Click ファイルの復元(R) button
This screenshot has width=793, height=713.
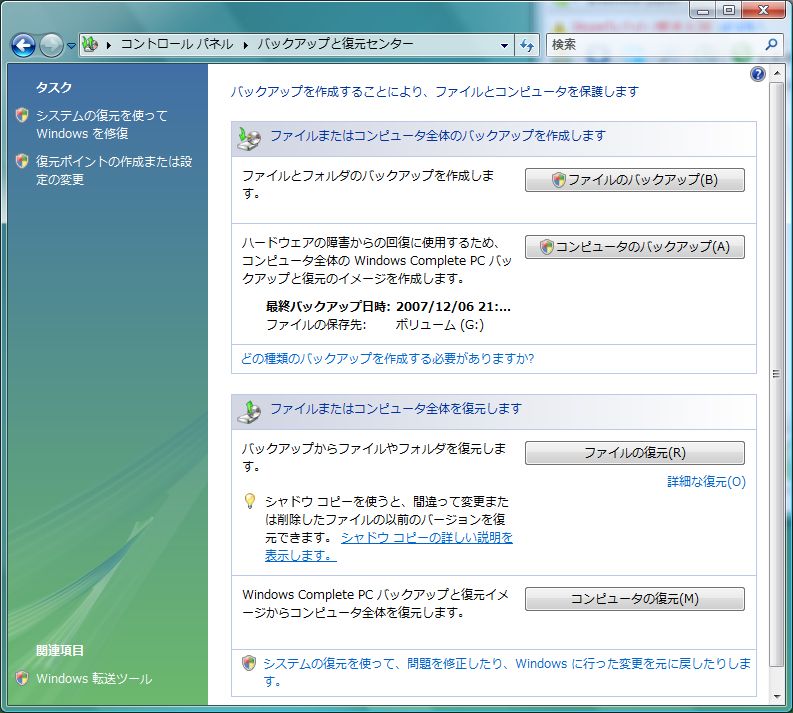pyautogui.click(x=635, y=453)
